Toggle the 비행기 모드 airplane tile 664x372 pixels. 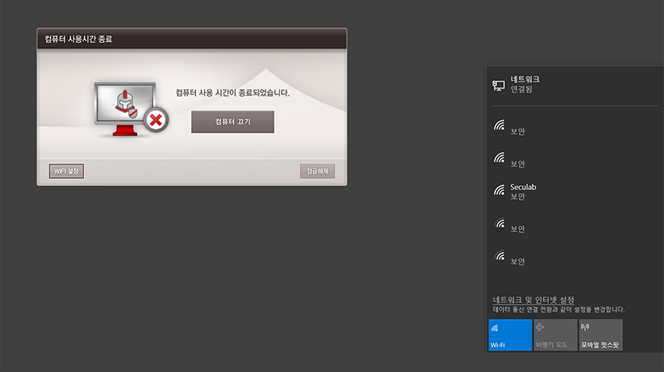(x=555, y=335)
